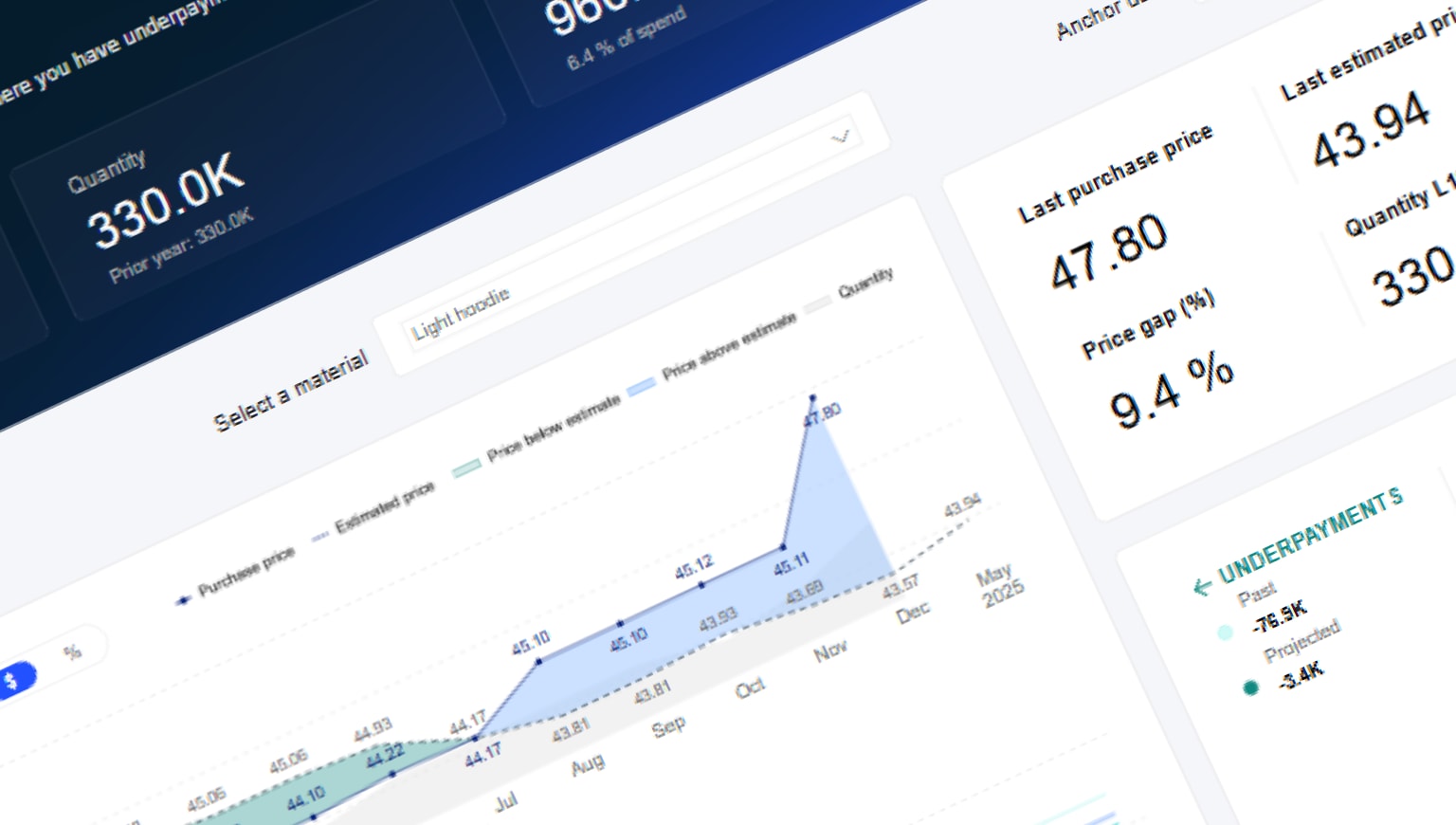Click the Price gap 9.4 % value
The height and width of the screenshot is (825, 1456).
(1172, 391)
